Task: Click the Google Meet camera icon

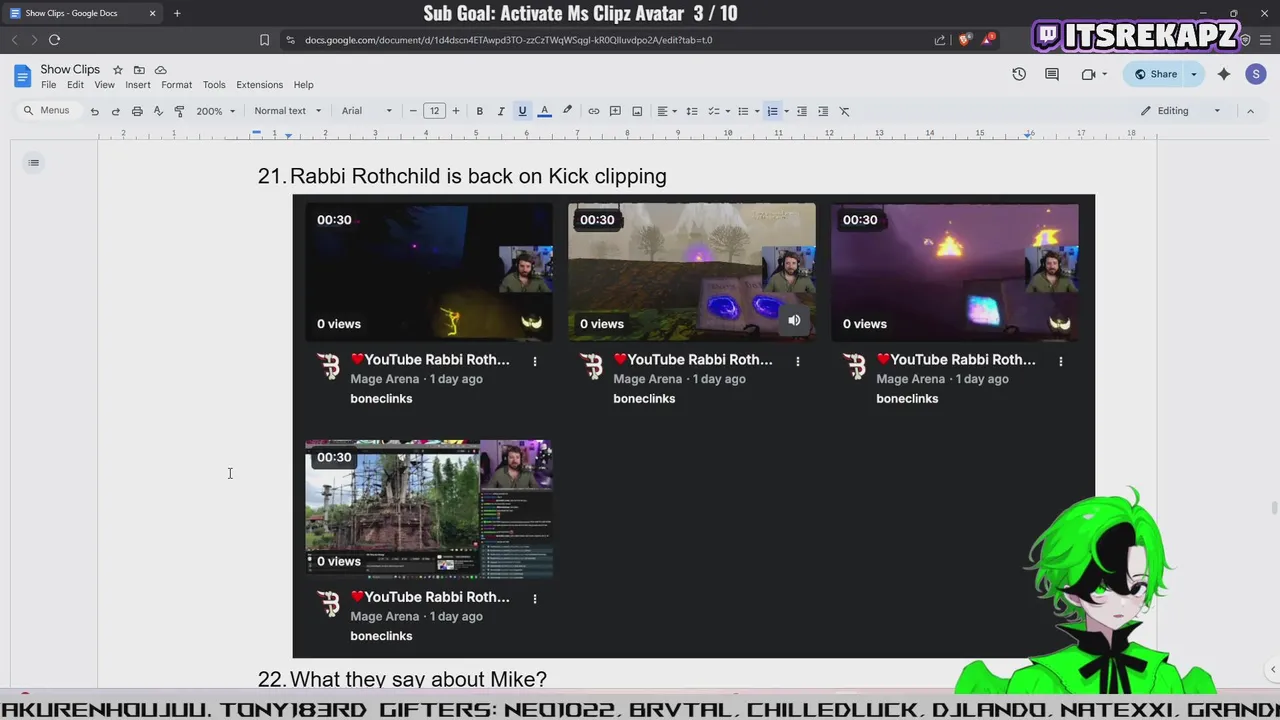Action: pyautogui.click(x=1088, y=74)
